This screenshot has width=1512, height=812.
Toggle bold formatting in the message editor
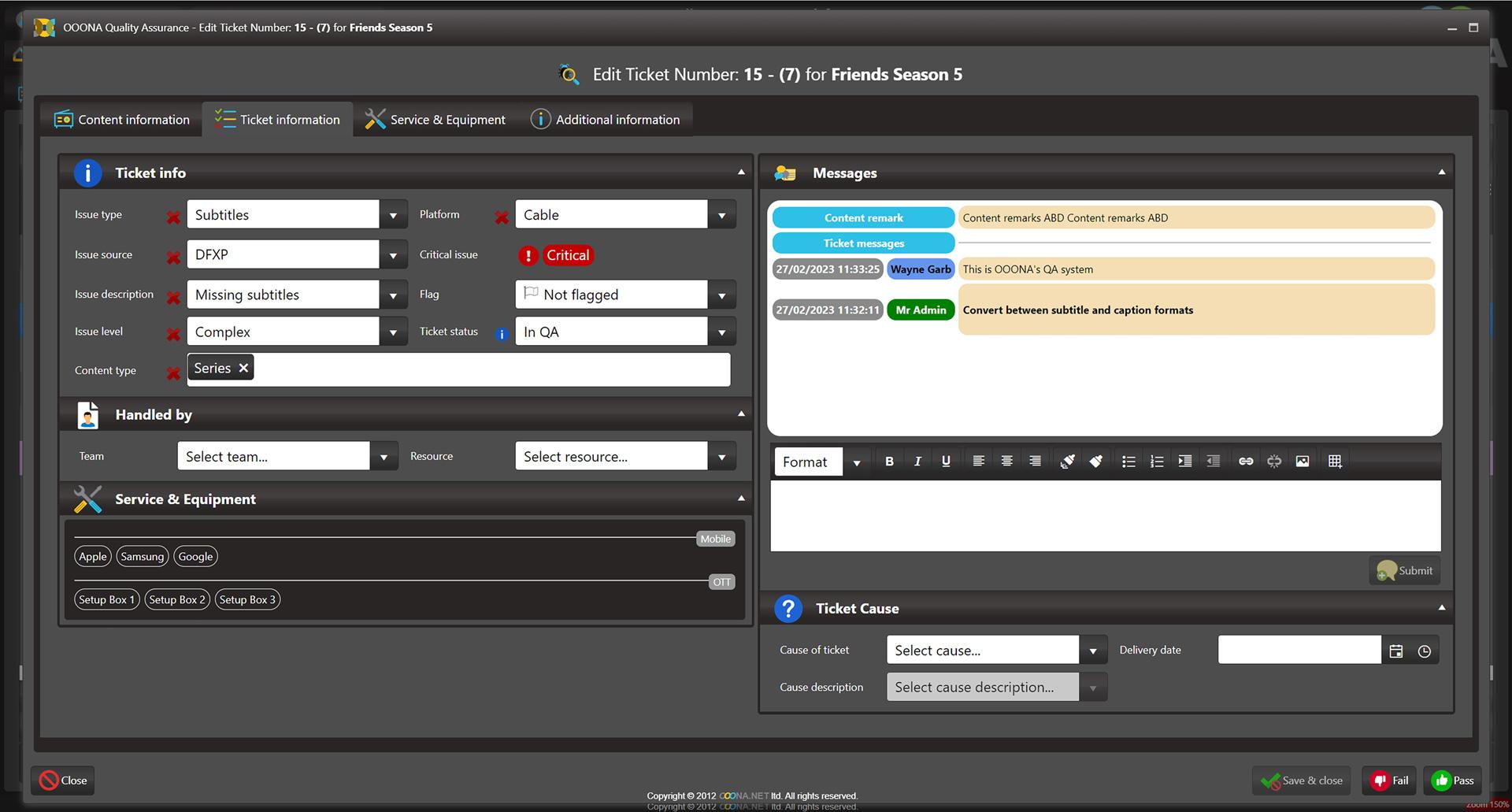pos(889,461)
